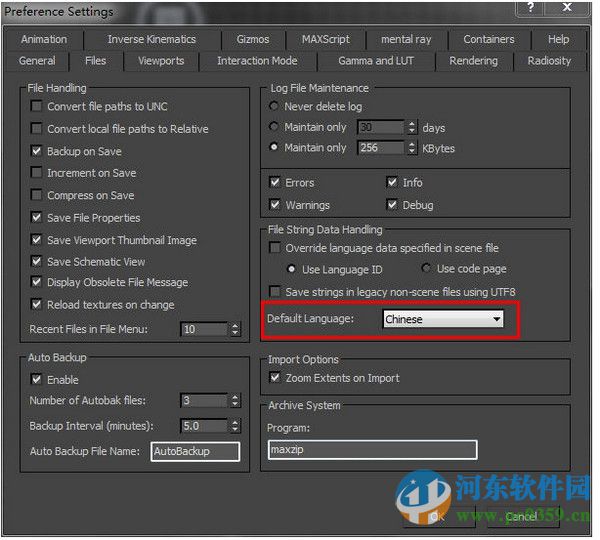Open the mental ray tab
600x540 pixels.
(x=406, y=39)
